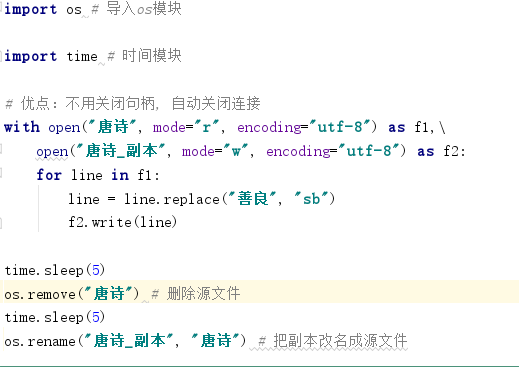The width and height of the screenshot is (519, 370).
Task: Click the string "w" mode value
Action: pos(236,151)
